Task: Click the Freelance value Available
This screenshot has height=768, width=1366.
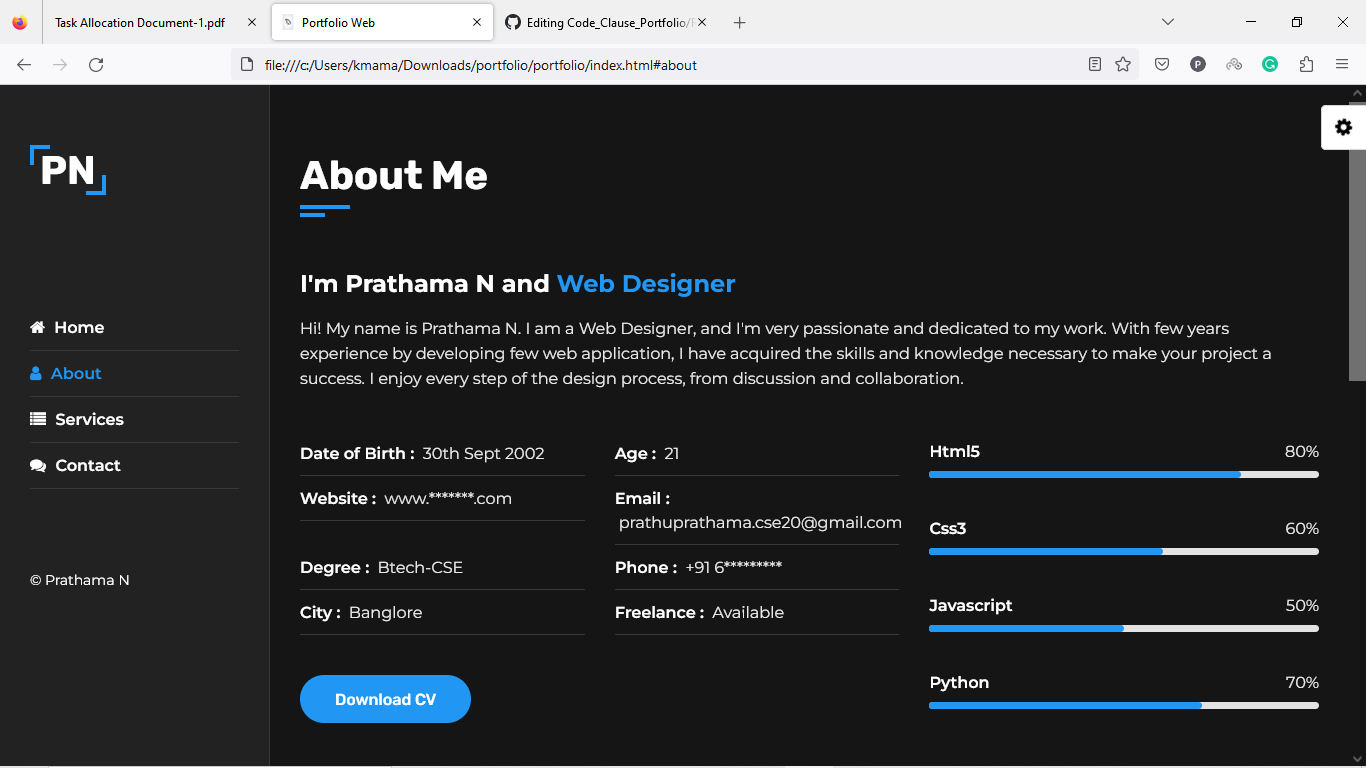Action: tap(748, 613)
